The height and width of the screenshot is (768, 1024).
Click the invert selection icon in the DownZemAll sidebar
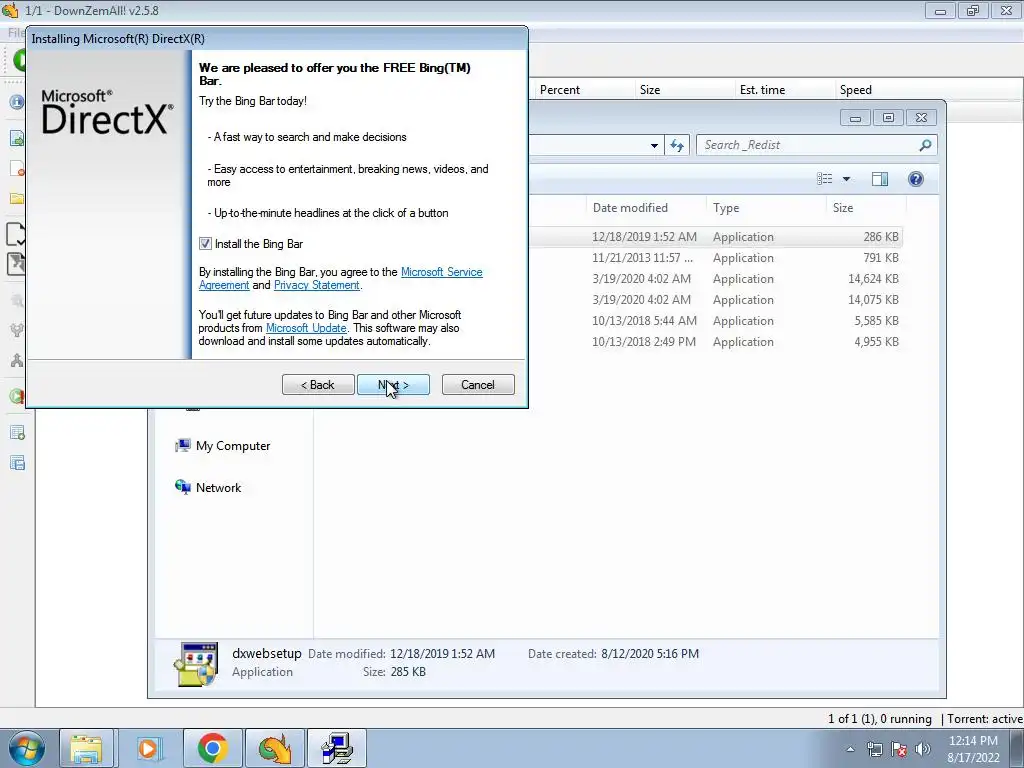pyautogui.click(x=16, y=264)
